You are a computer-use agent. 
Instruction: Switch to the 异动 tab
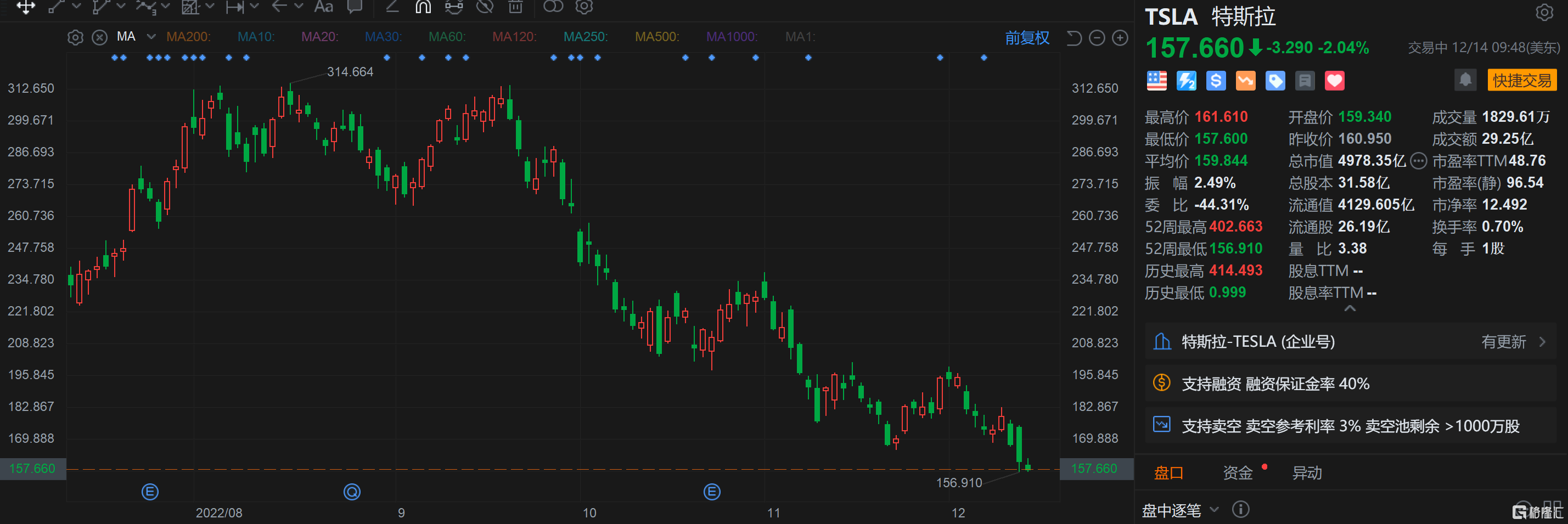click(1307, 473)
